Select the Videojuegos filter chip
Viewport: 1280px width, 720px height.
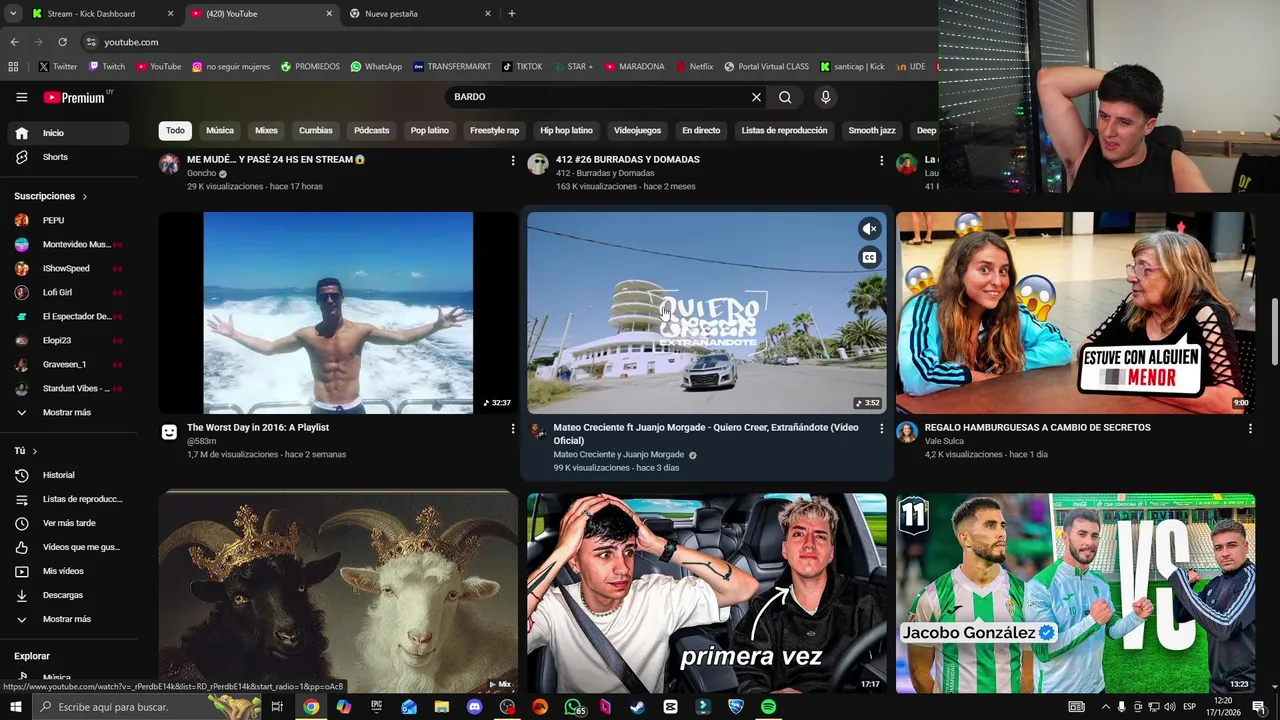[637, 131]
